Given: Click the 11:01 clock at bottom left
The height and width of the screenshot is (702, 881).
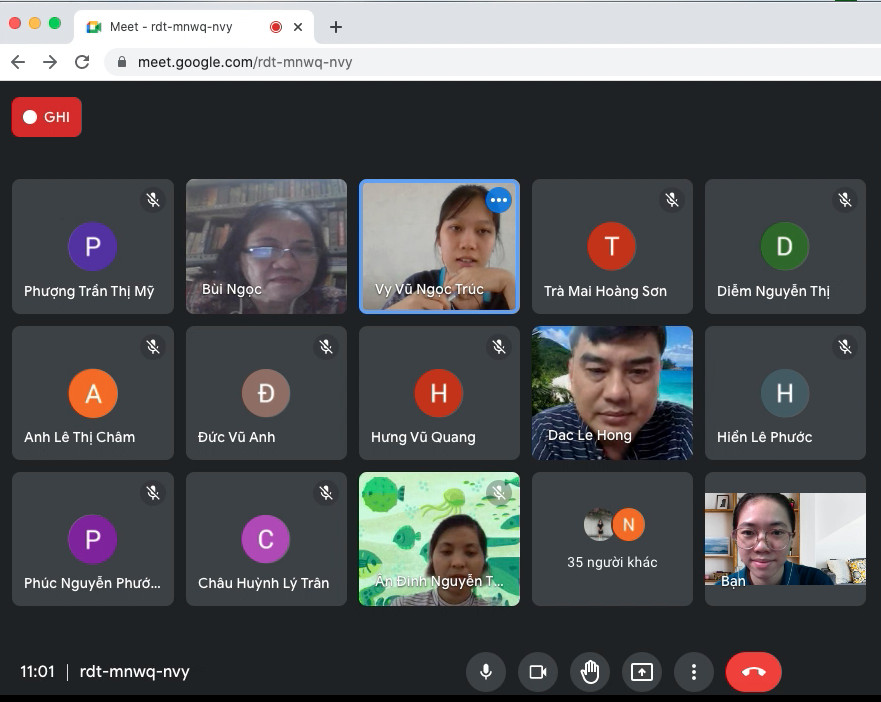Looking at the screenshot, I should pos(37,672).
